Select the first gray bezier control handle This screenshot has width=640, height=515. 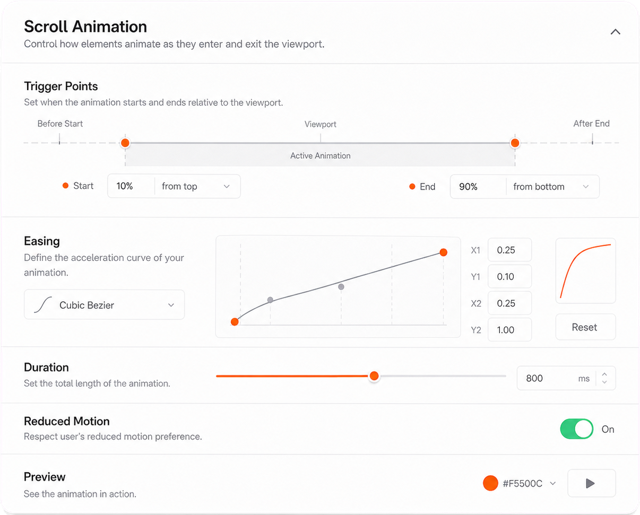(x=270, y=300)
